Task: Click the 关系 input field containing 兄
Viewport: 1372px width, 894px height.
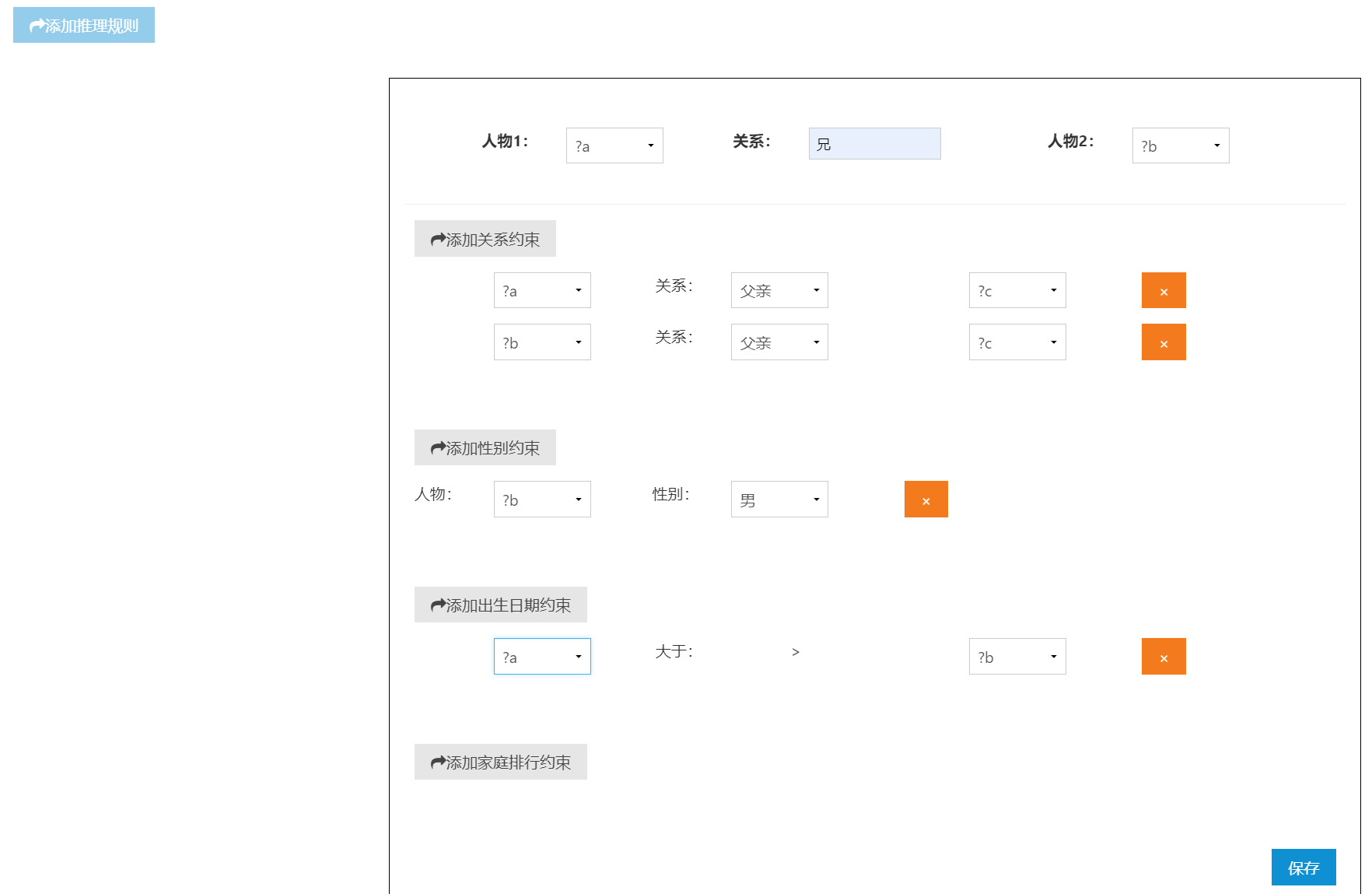Action: (x=875, y=144)
